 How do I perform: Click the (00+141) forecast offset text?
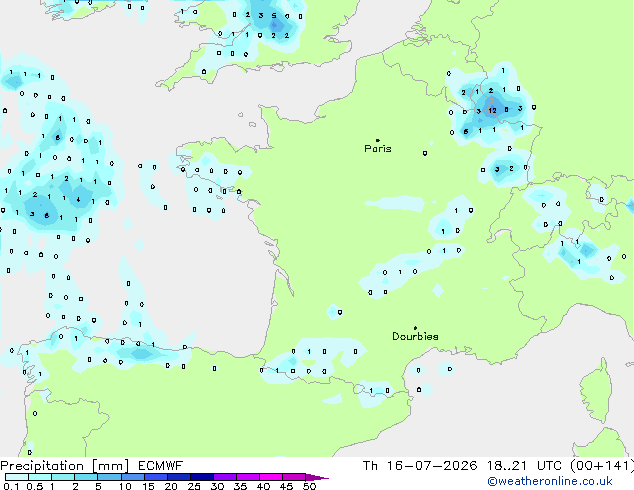[x=602, y=466]
